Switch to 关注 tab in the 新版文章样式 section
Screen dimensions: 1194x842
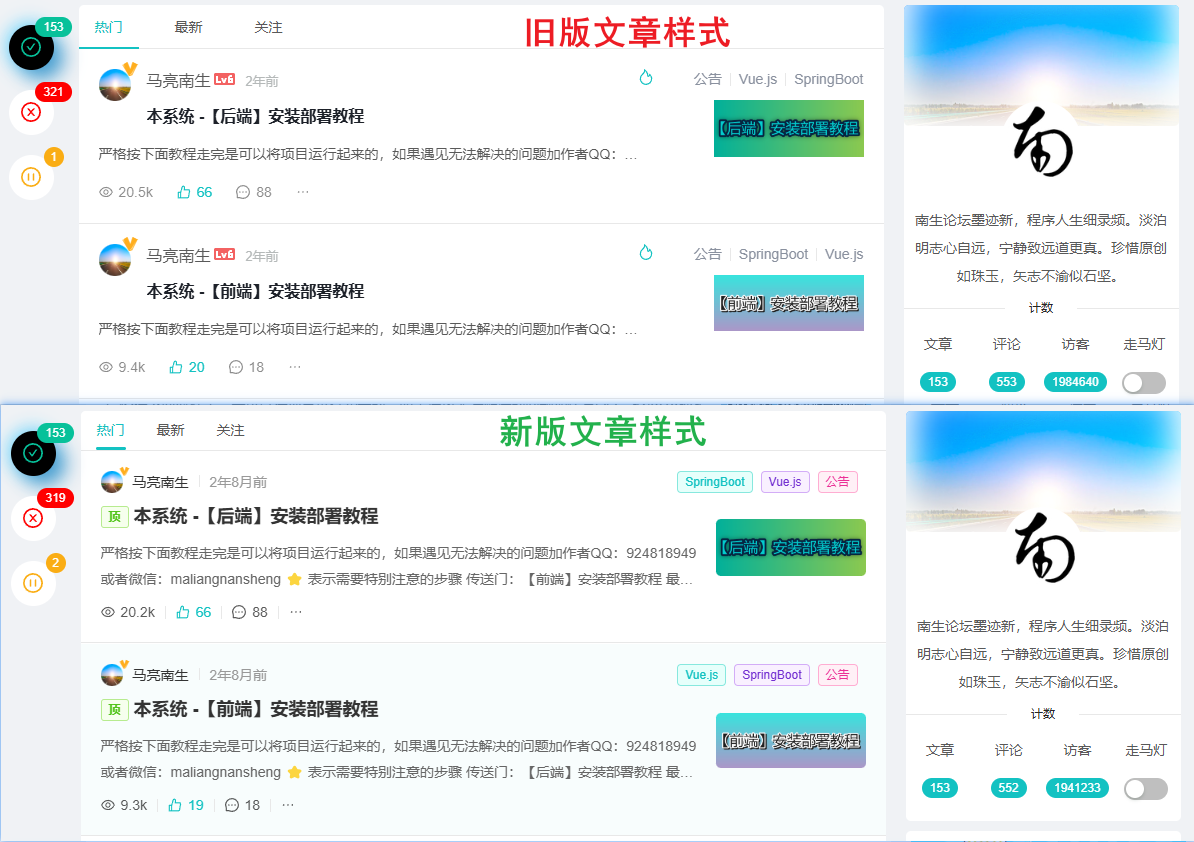(x=230, y=430)
